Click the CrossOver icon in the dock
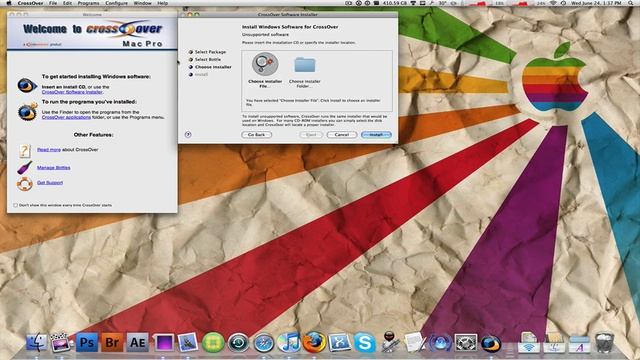The height and width of the screenshot is (360, 640). [x=491, y=343]
